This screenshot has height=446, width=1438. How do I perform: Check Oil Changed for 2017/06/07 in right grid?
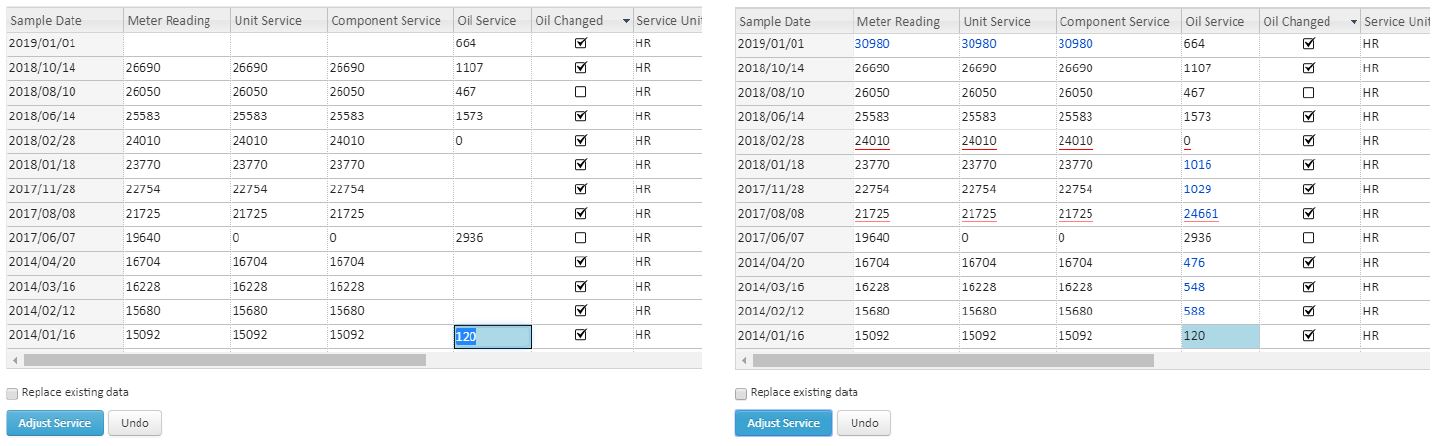point(1309,238)
